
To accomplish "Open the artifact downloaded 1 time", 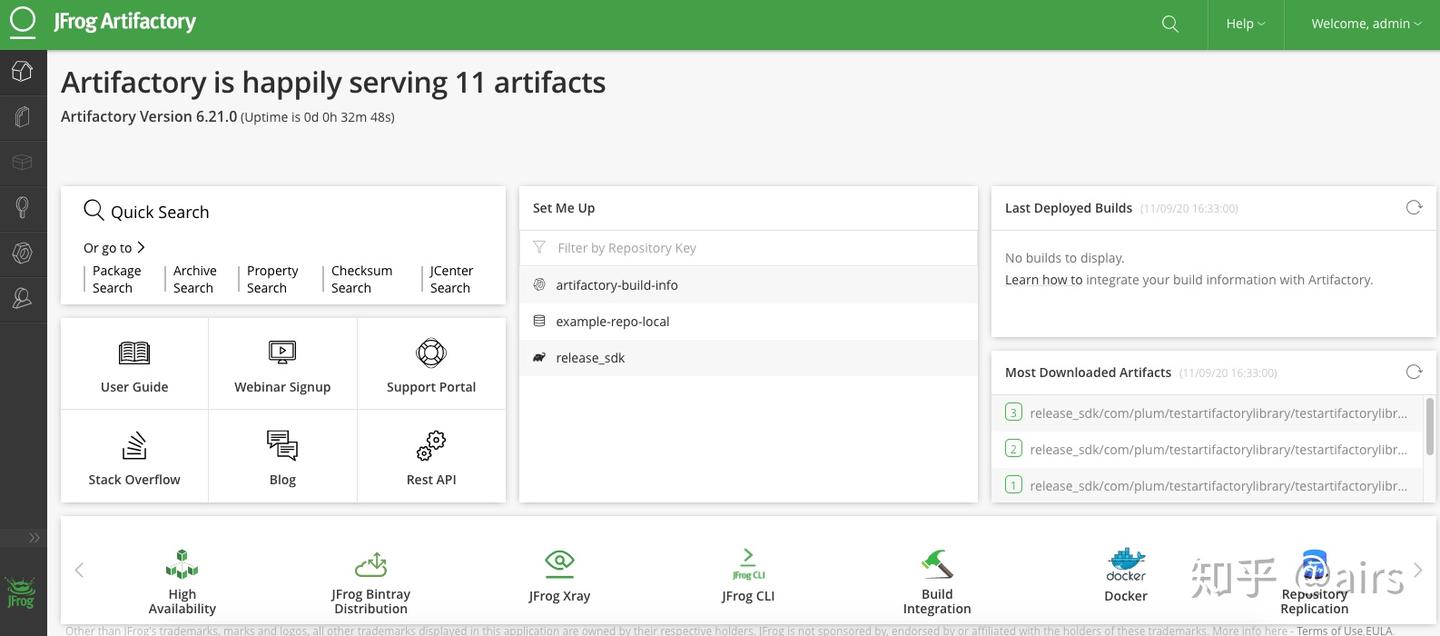I will tap(1207, 485).
